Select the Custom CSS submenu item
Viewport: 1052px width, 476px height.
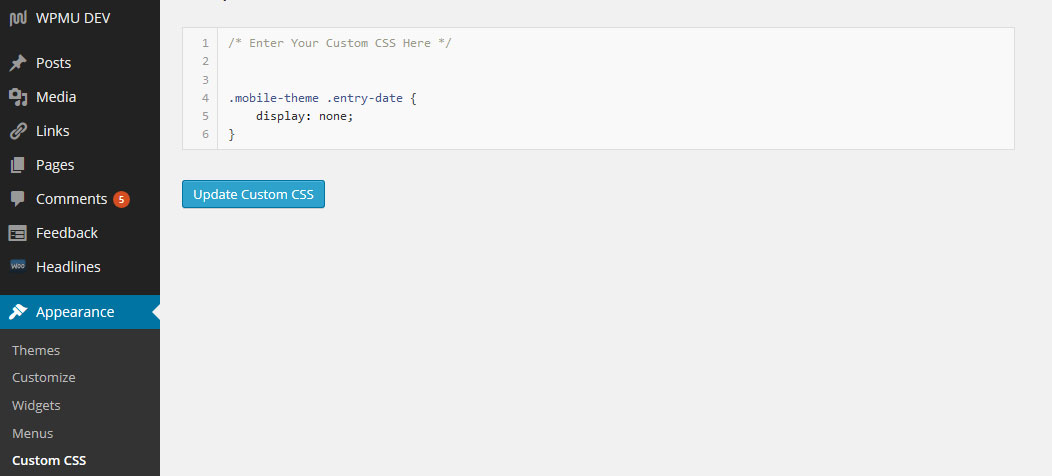pos(49,461)
